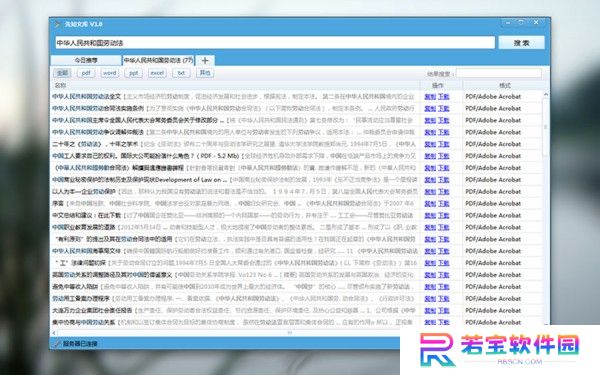This screenshot has height=375, width=600.
Task: Click the vertical scrollbar thumb
Action: click(x=546, y=127)
